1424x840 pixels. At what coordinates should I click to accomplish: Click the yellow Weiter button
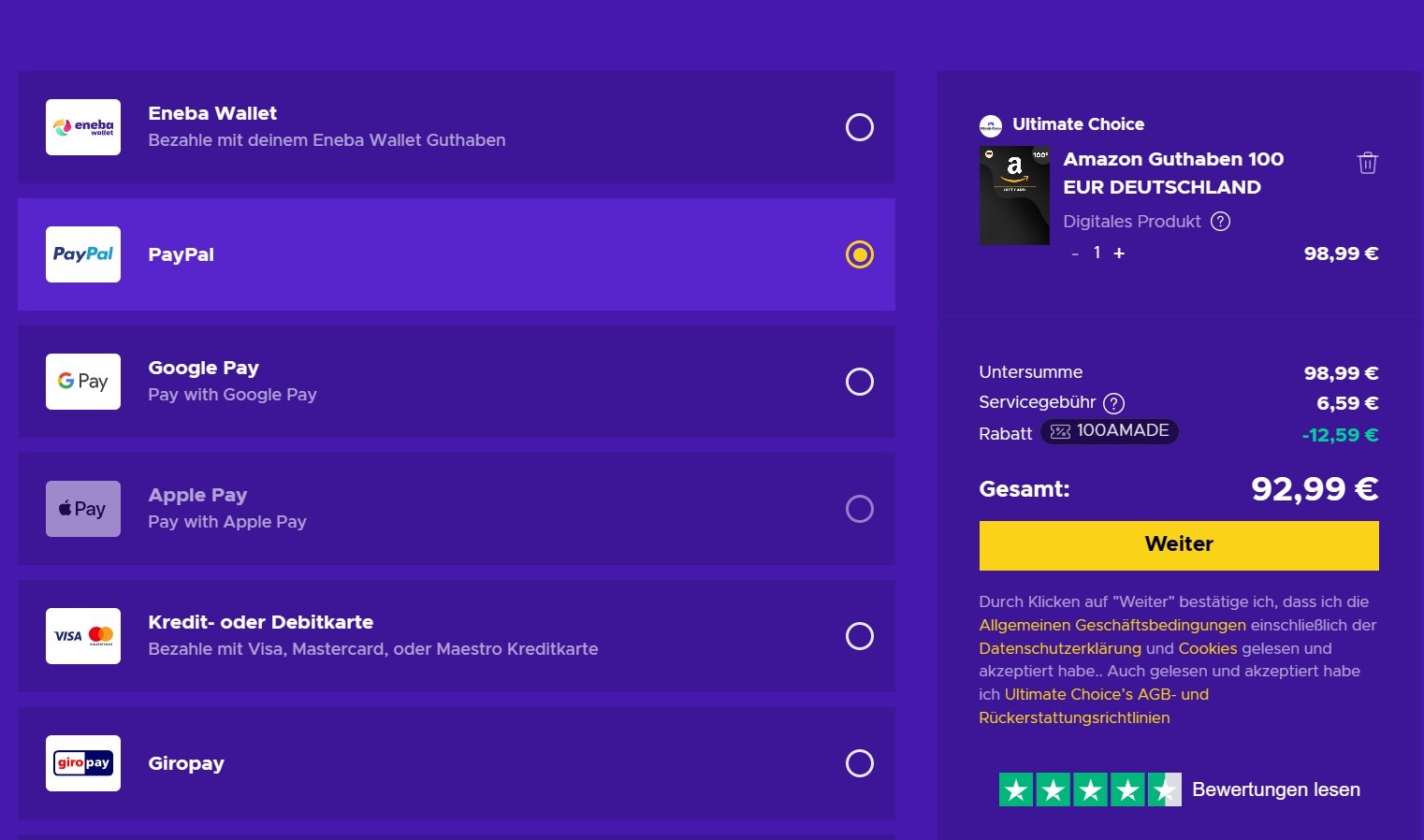[x=1179, y=545]
